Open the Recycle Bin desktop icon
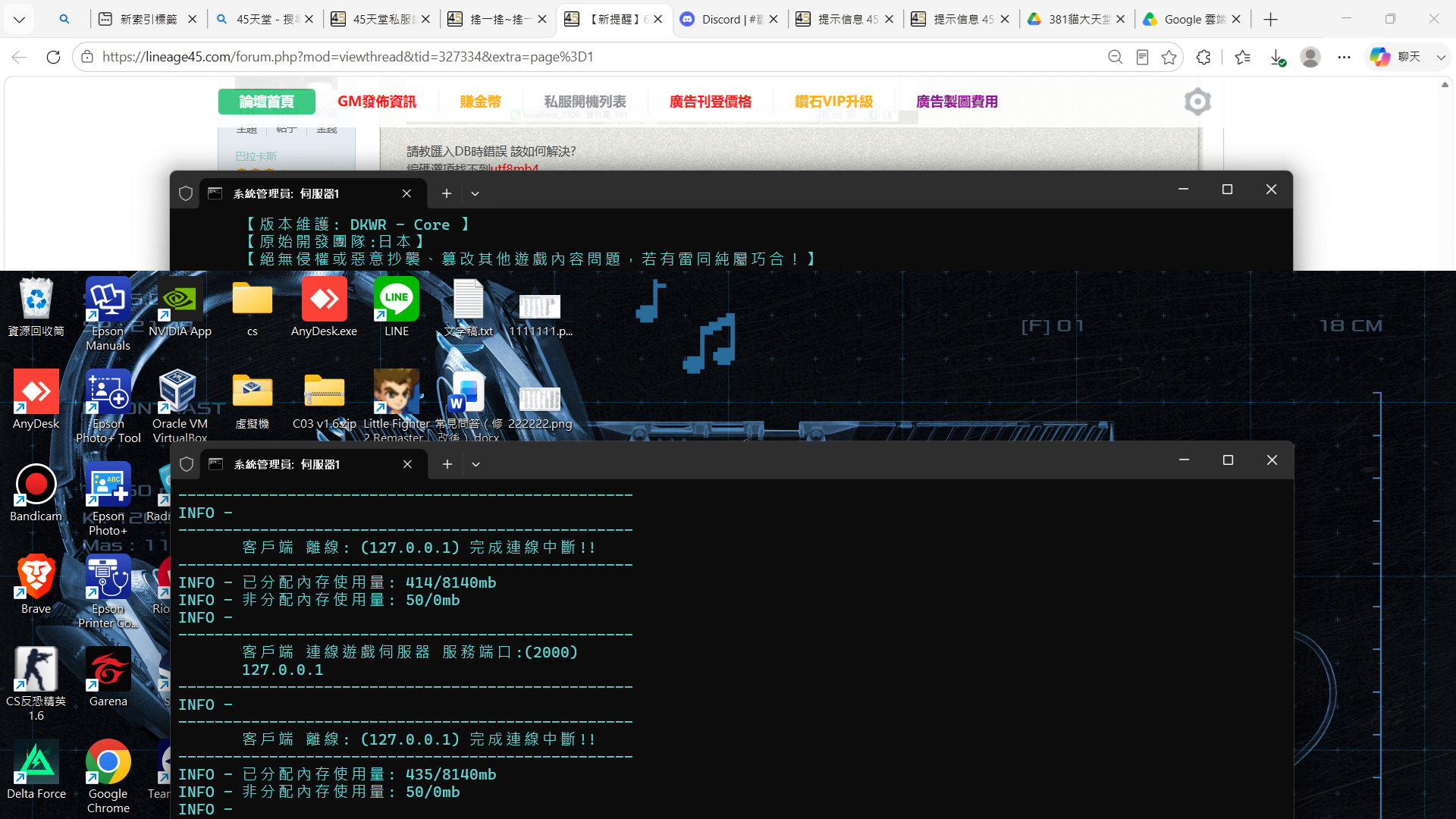The width and height of the screenshot is (1456, 819). (x=36, y=307)
